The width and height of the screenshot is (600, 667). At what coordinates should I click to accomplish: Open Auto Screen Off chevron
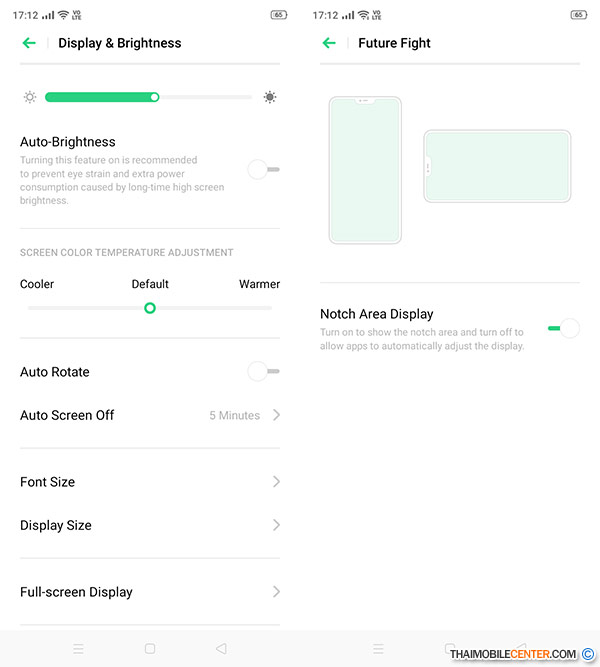coord(277,415)
